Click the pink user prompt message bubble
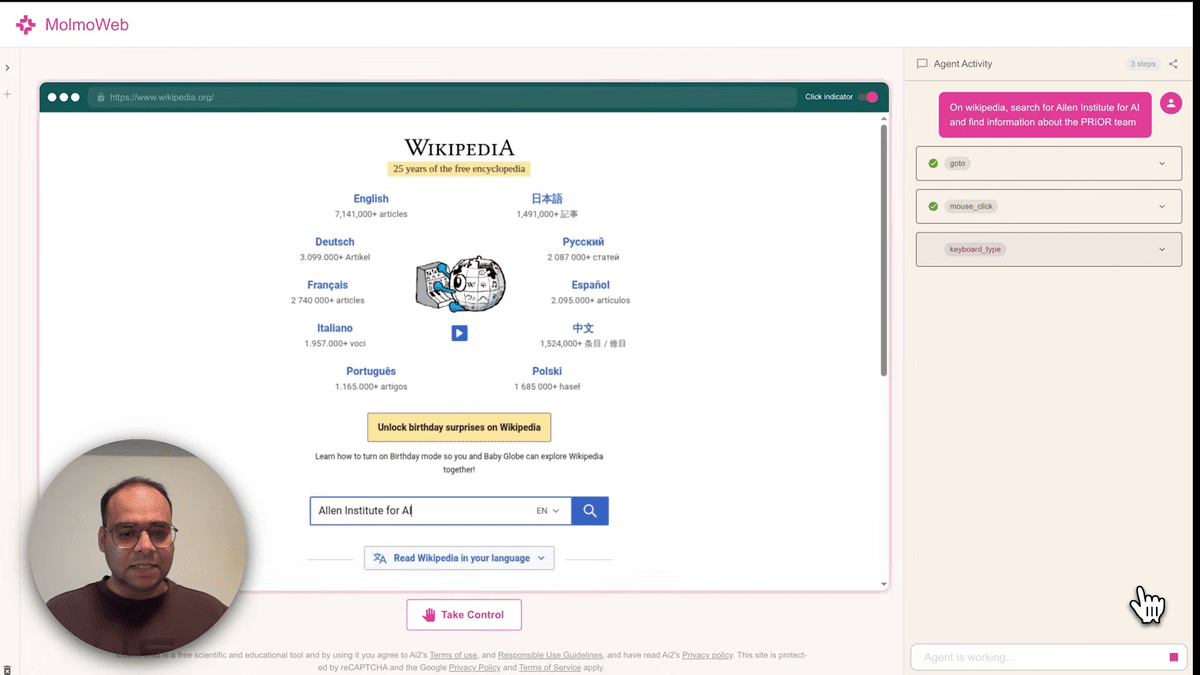This screenshot has height=675, width=1200. pyautogui.click(x=1045, y=115)
